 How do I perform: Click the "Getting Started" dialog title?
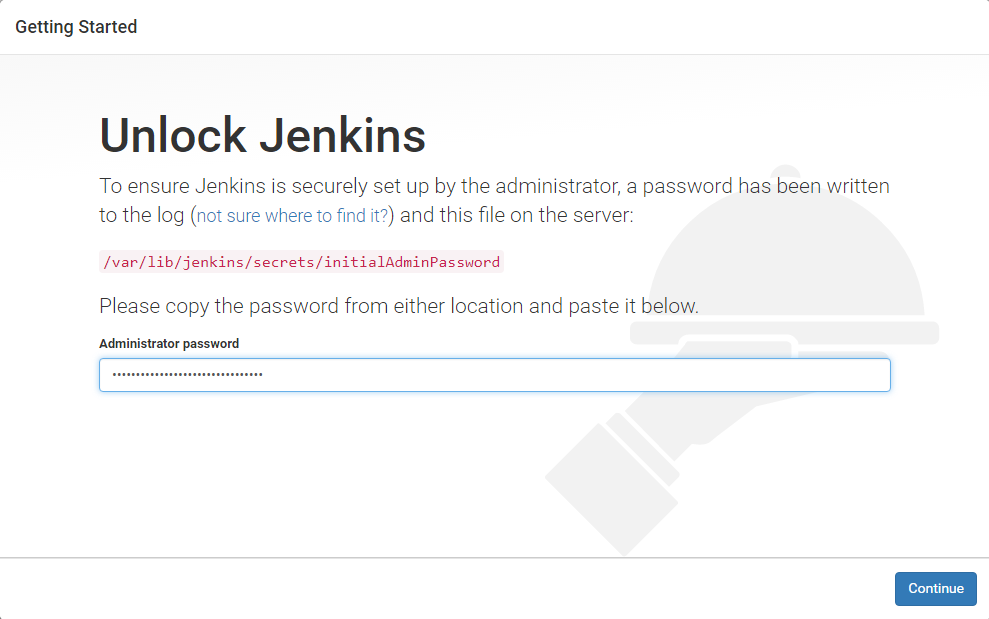(76, 27)
